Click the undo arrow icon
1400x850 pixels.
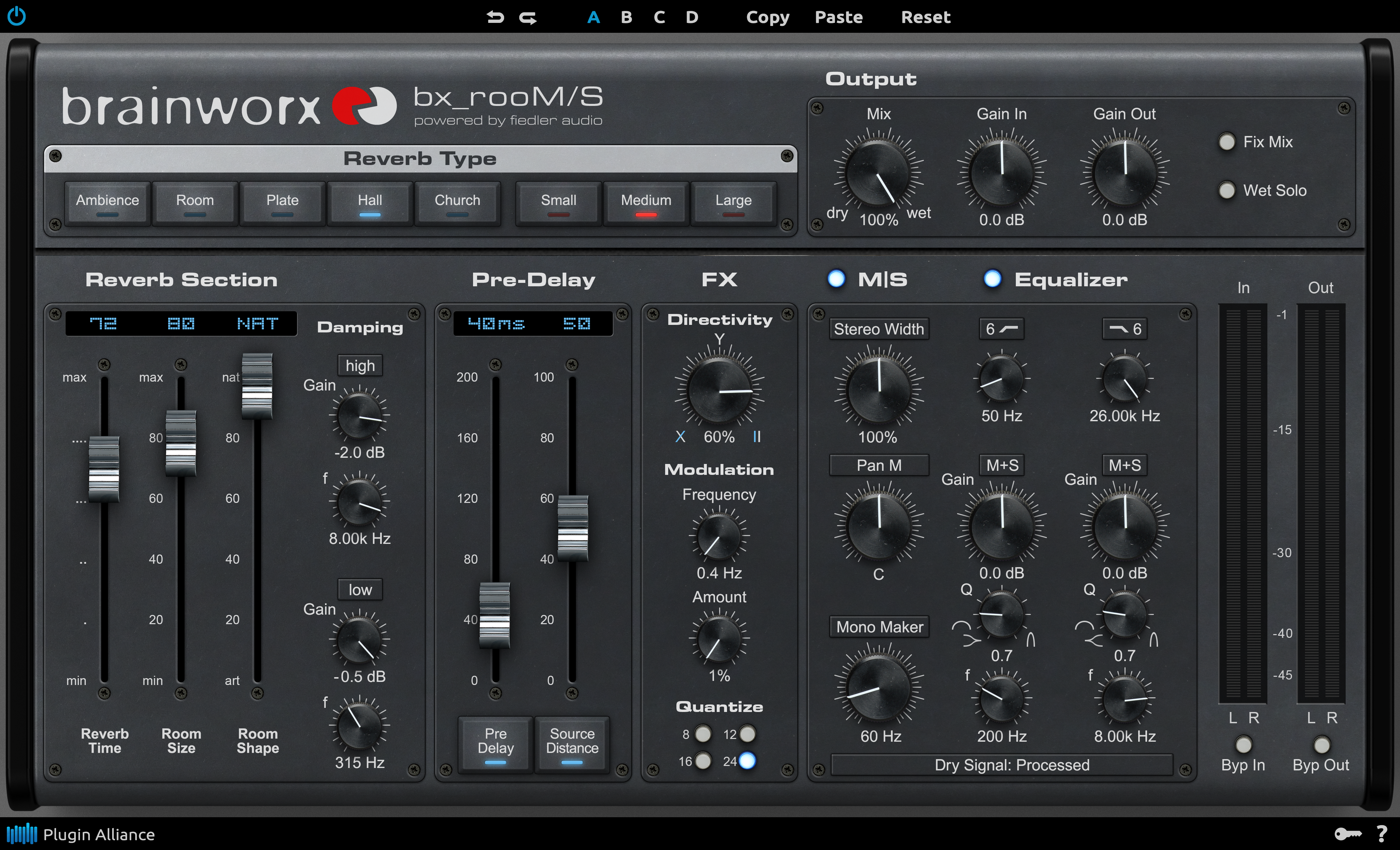coord(495,18)
